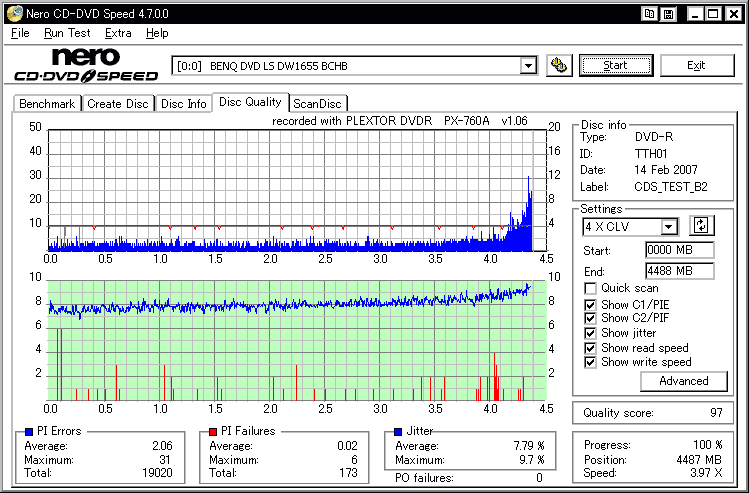Select the Disc Quality tab
This screenshot has width=749, height=493.
click(x=250, y=102)
